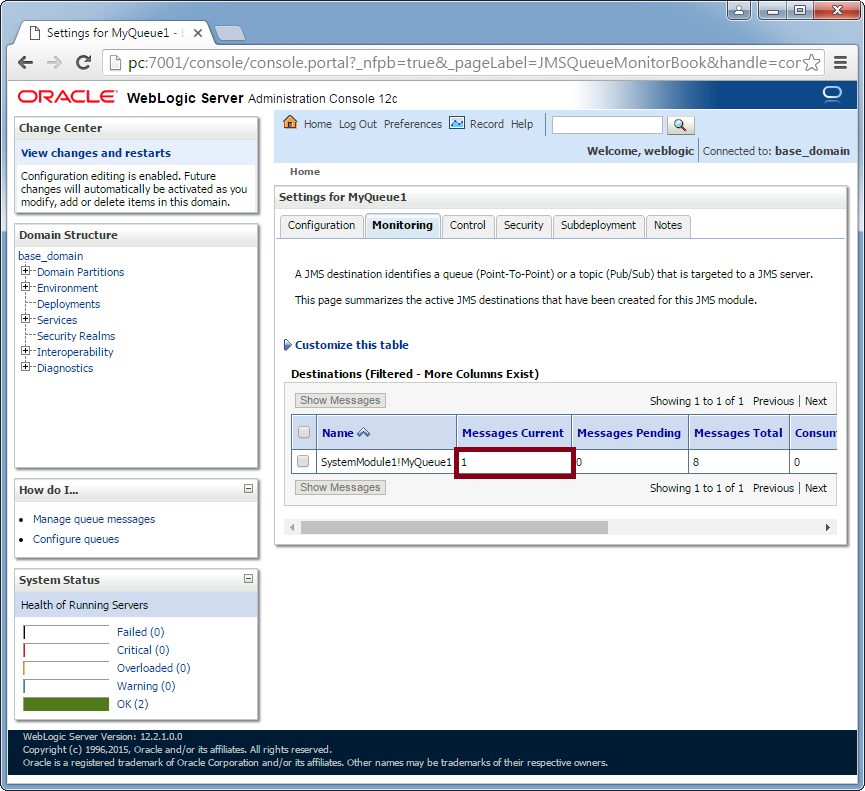865x791 pixels.
Task: Expand the Services tree node
Action: click(25, 319)
